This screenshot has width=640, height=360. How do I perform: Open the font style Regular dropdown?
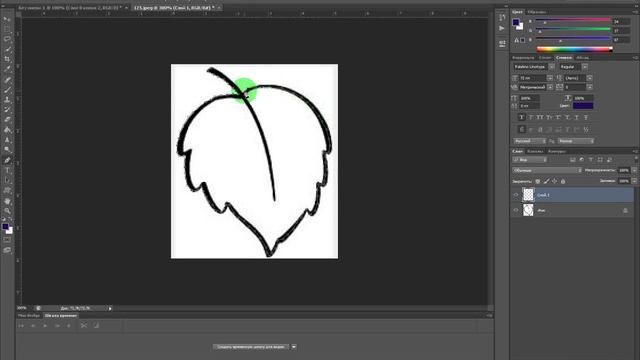[x=585, y=67]
